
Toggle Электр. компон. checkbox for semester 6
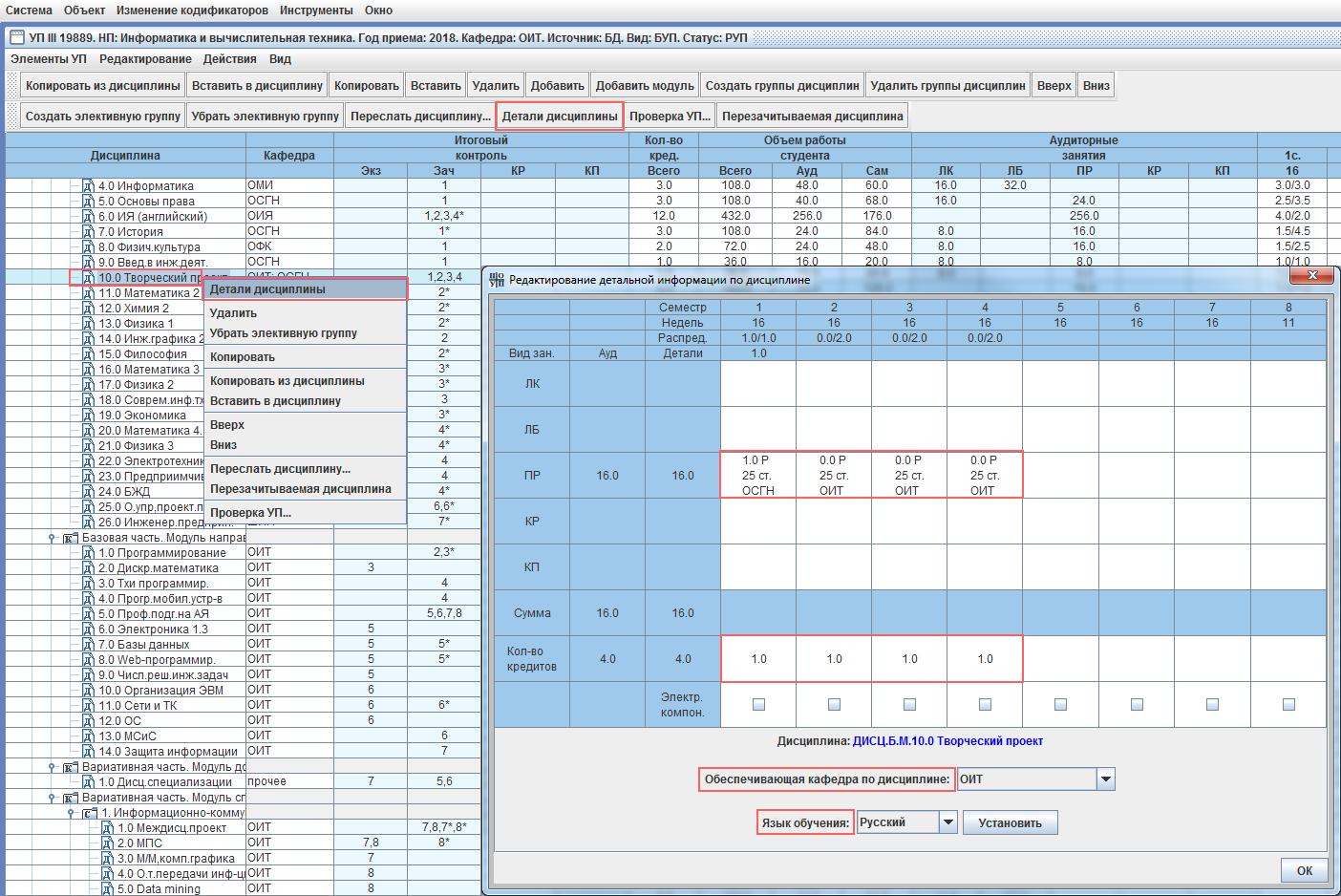(x=1137, y=705)
